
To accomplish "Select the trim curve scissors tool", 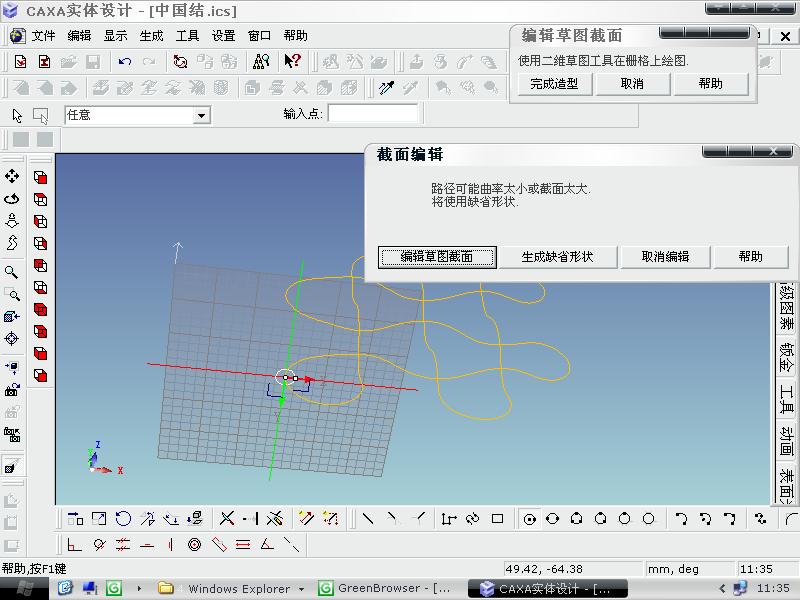I will click(x=227, y=519).
